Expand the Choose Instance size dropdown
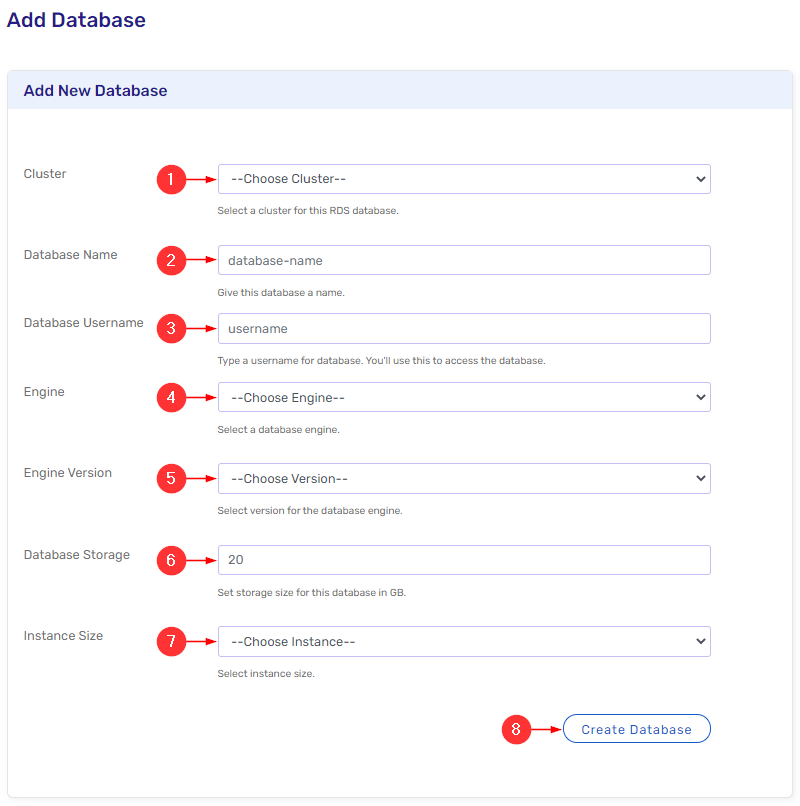The image size is (800, 806). [463, 642]
